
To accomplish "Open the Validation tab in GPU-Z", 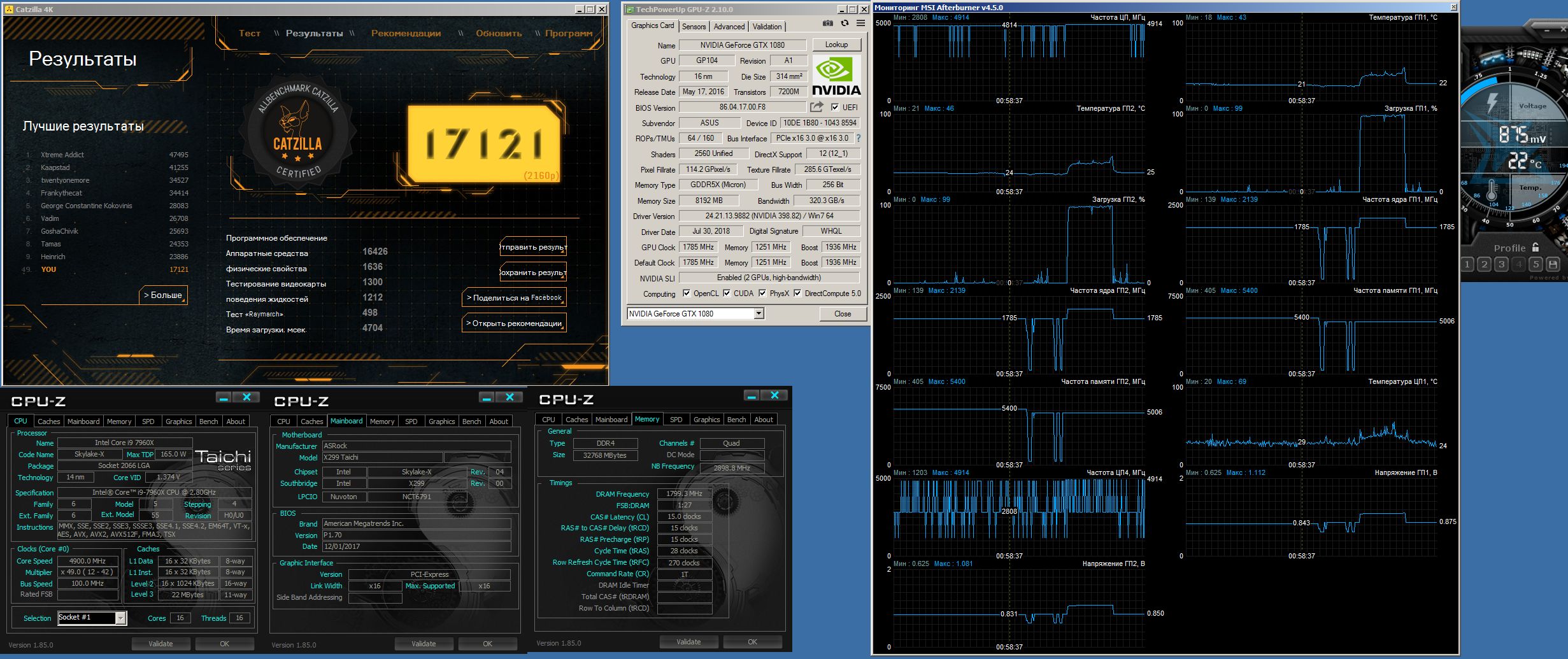I will [767, 26].
